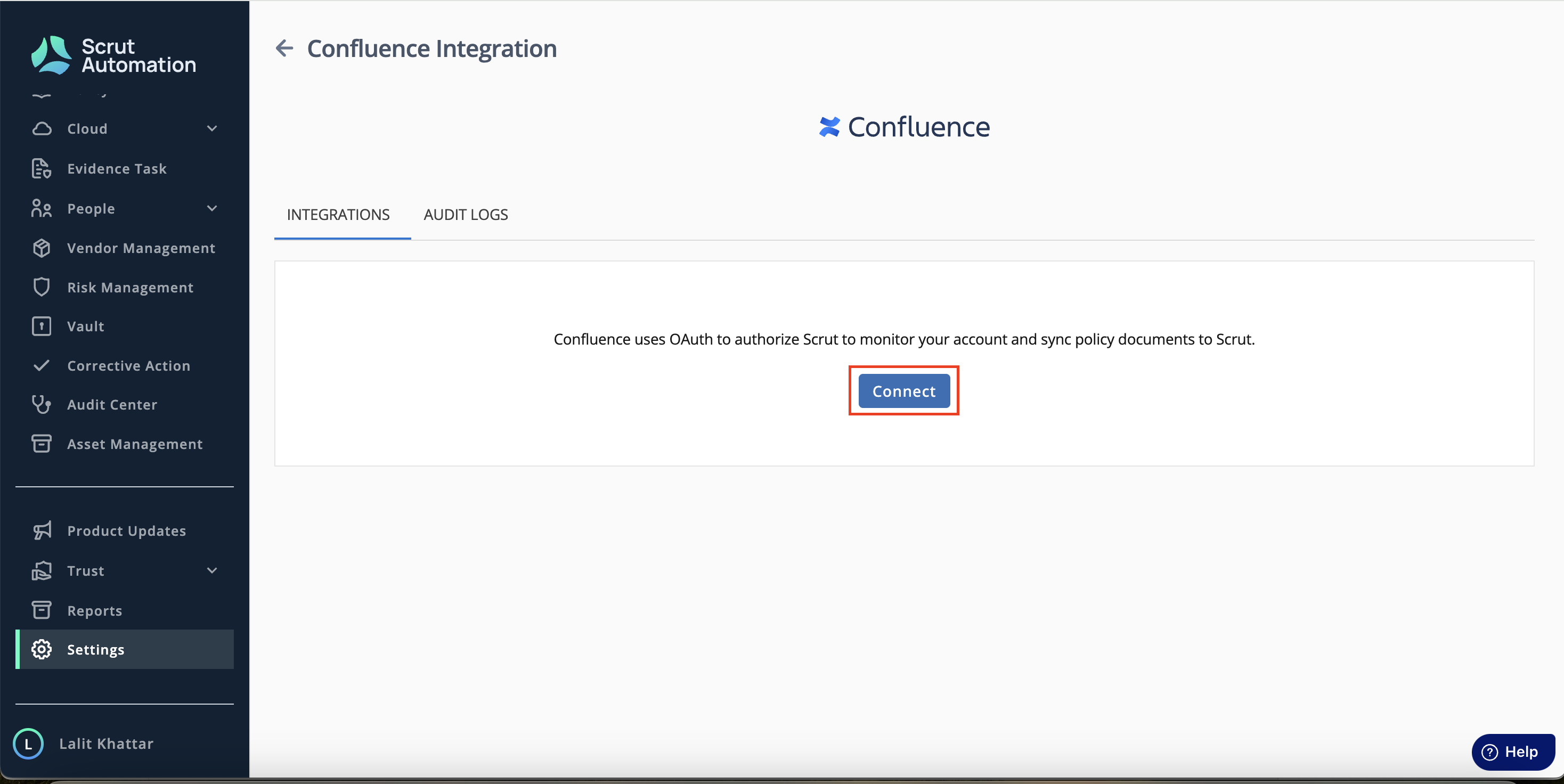Click the Vendor Management cube icon
Image resolution: width=1564 pixels, height=784 pixels.
click(42, 248)
